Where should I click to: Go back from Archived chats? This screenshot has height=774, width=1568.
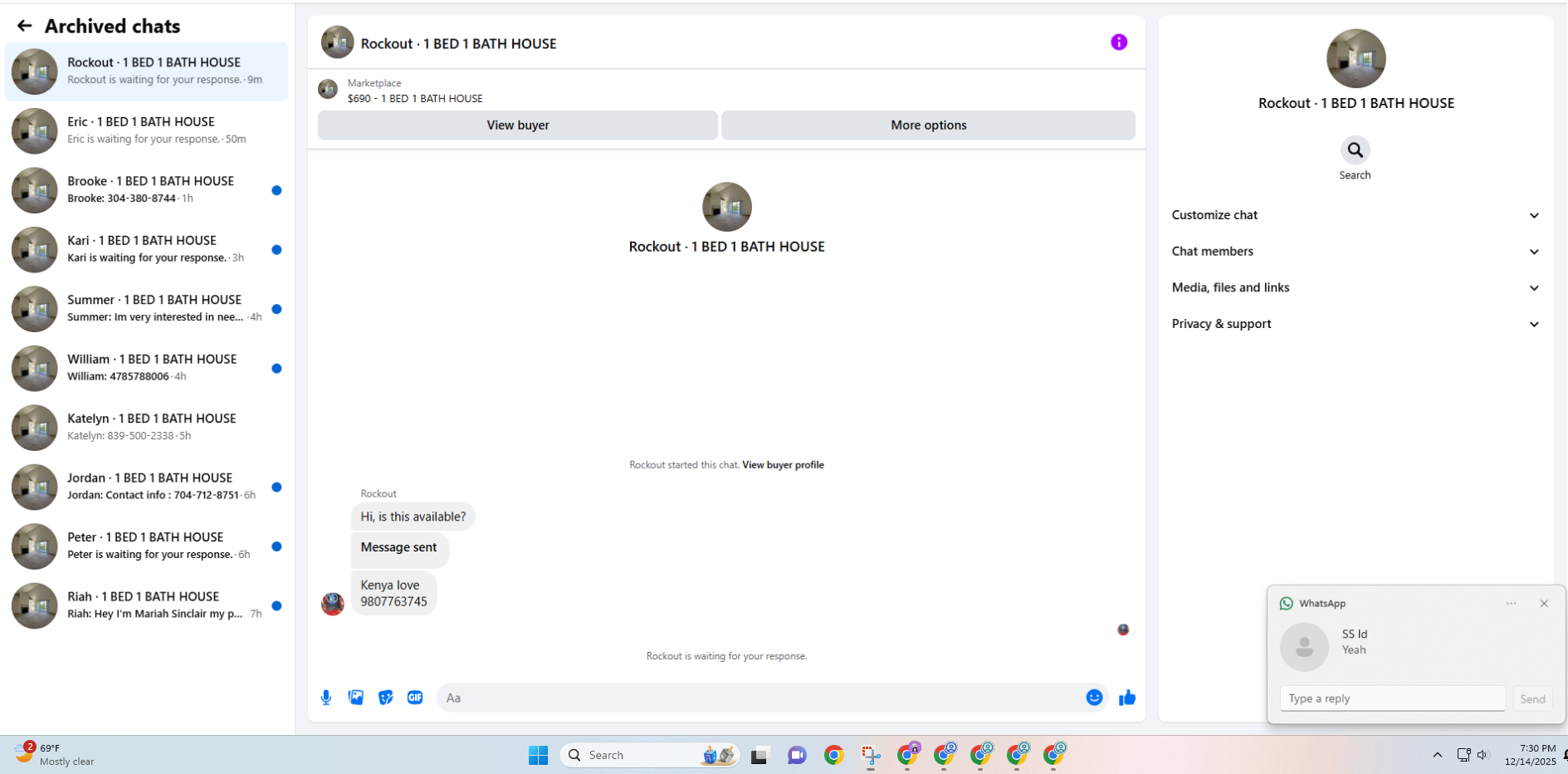point(24,26)
